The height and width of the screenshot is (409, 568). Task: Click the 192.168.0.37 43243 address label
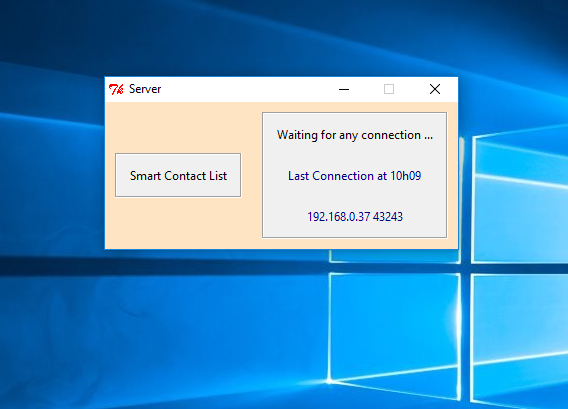coord(355,217)
